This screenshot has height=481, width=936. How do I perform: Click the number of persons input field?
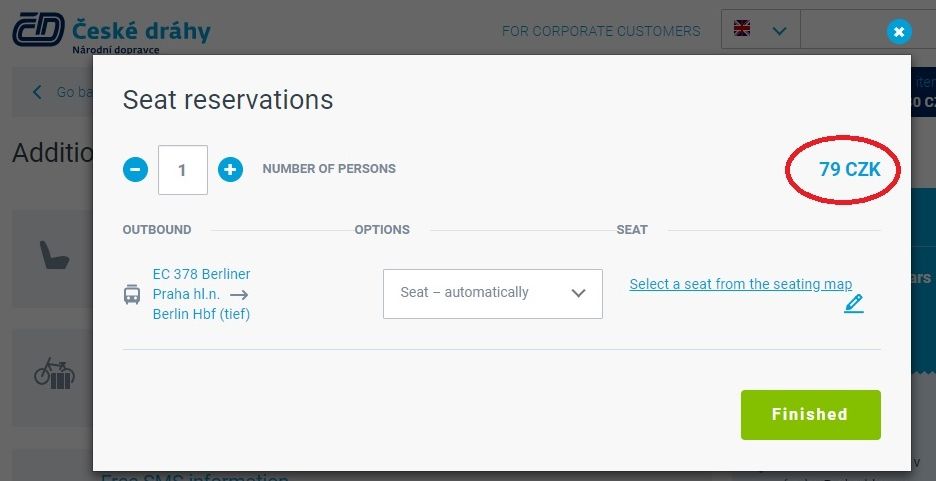(183, 170)
